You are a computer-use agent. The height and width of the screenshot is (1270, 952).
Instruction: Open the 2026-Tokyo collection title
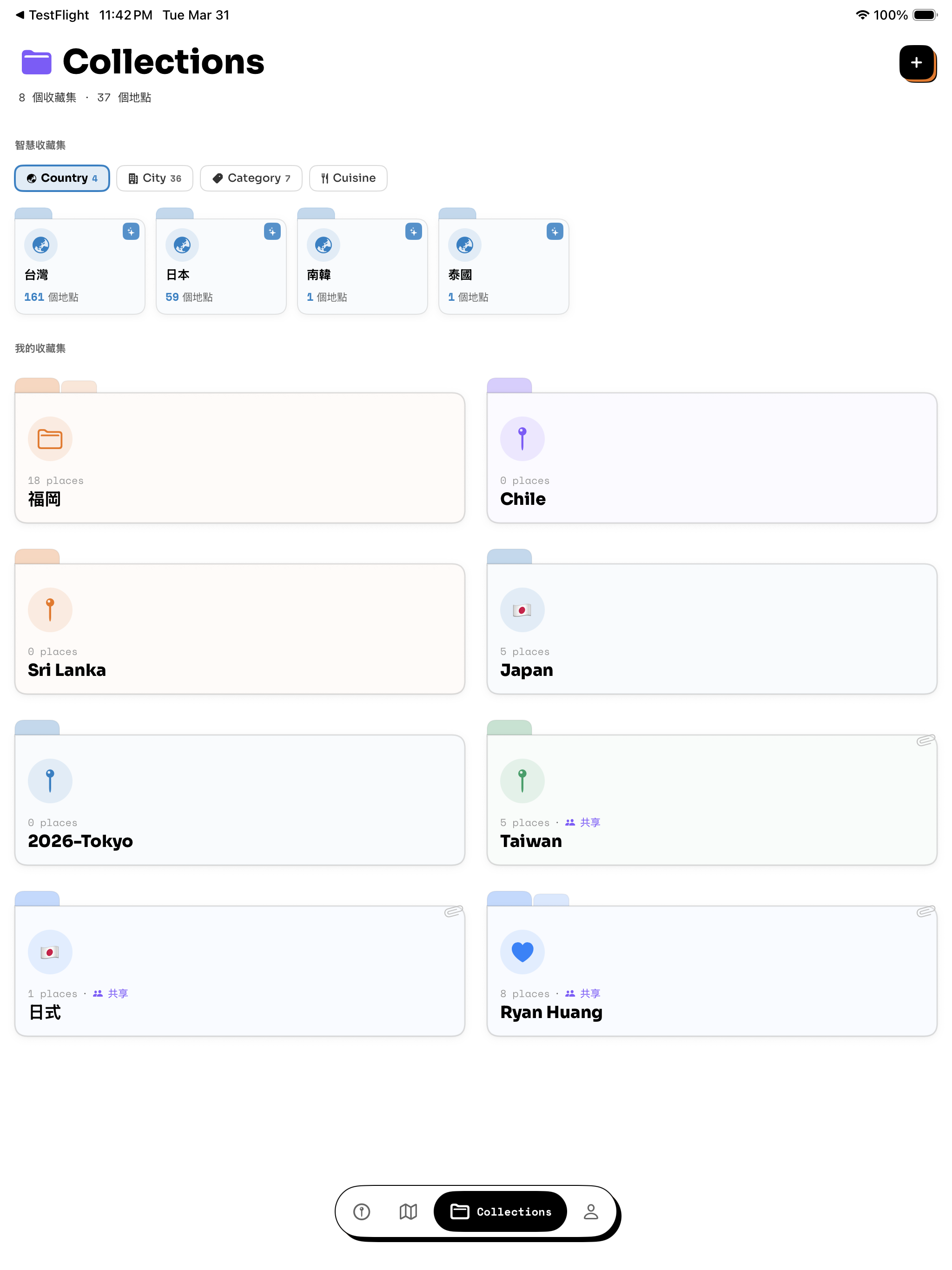pyautogui.click(x=80, y=841)
